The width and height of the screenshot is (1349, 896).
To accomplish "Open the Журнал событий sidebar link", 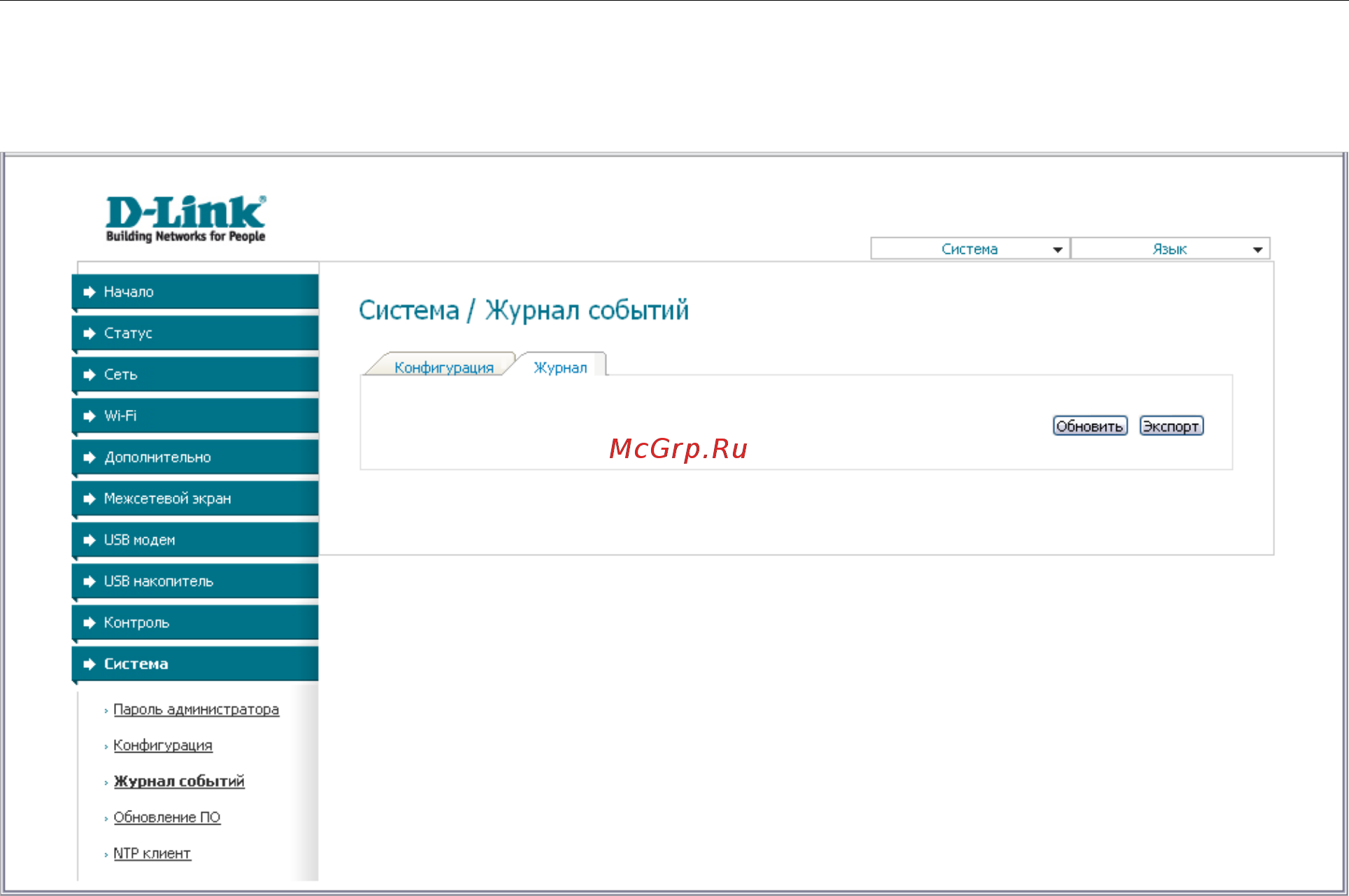I will tap(179, 781).
